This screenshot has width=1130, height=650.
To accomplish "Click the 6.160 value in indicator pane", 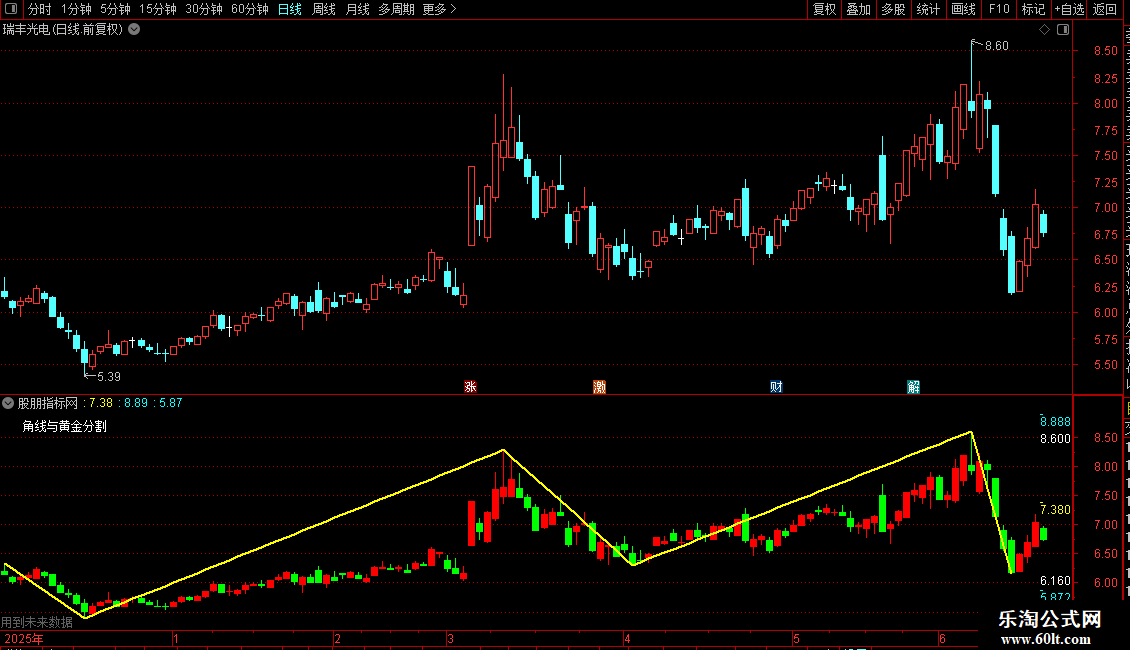I will [x=1056, y=581].
